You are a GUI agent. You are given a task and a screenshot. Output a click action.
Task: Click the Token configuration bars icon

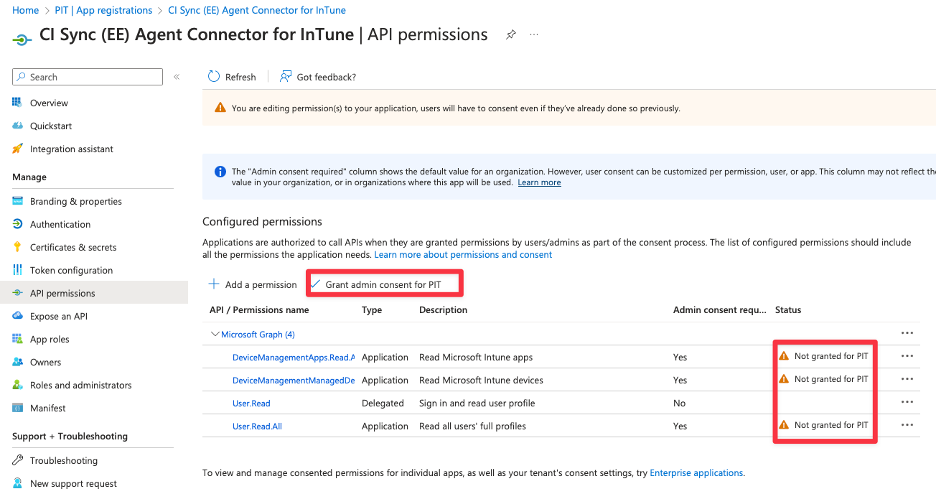click(x=17, y=270)
